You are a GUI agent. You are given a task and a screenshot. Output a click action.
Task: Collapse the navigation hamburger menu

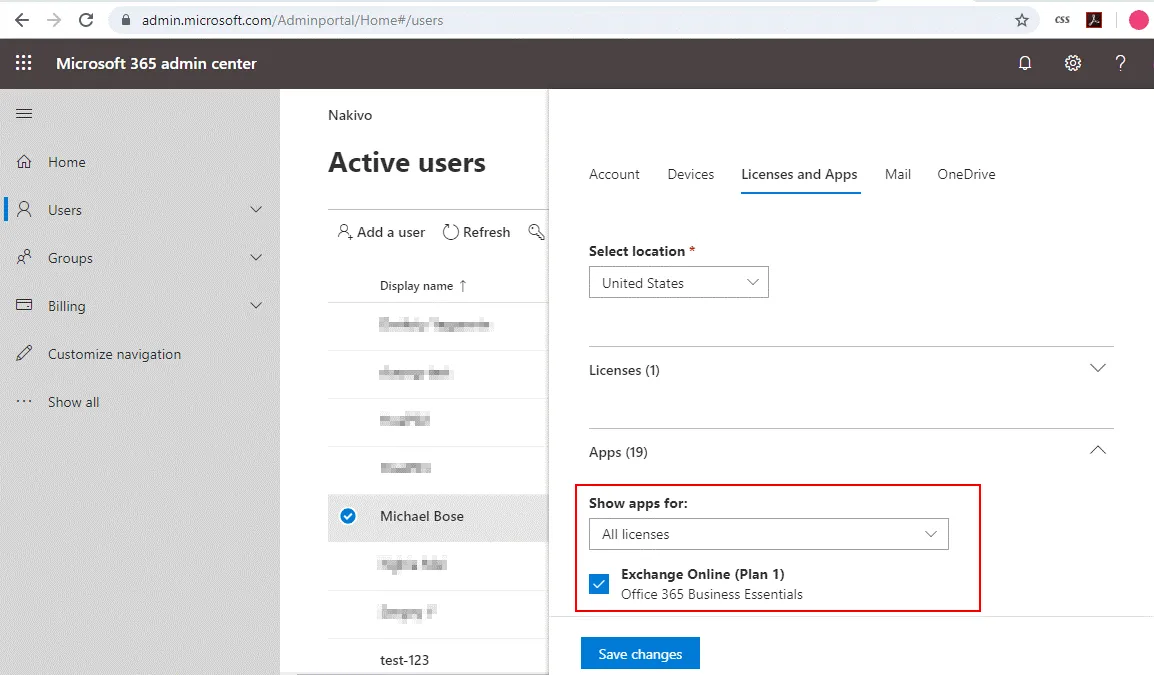pyautogui.click(x=24, y=114)
